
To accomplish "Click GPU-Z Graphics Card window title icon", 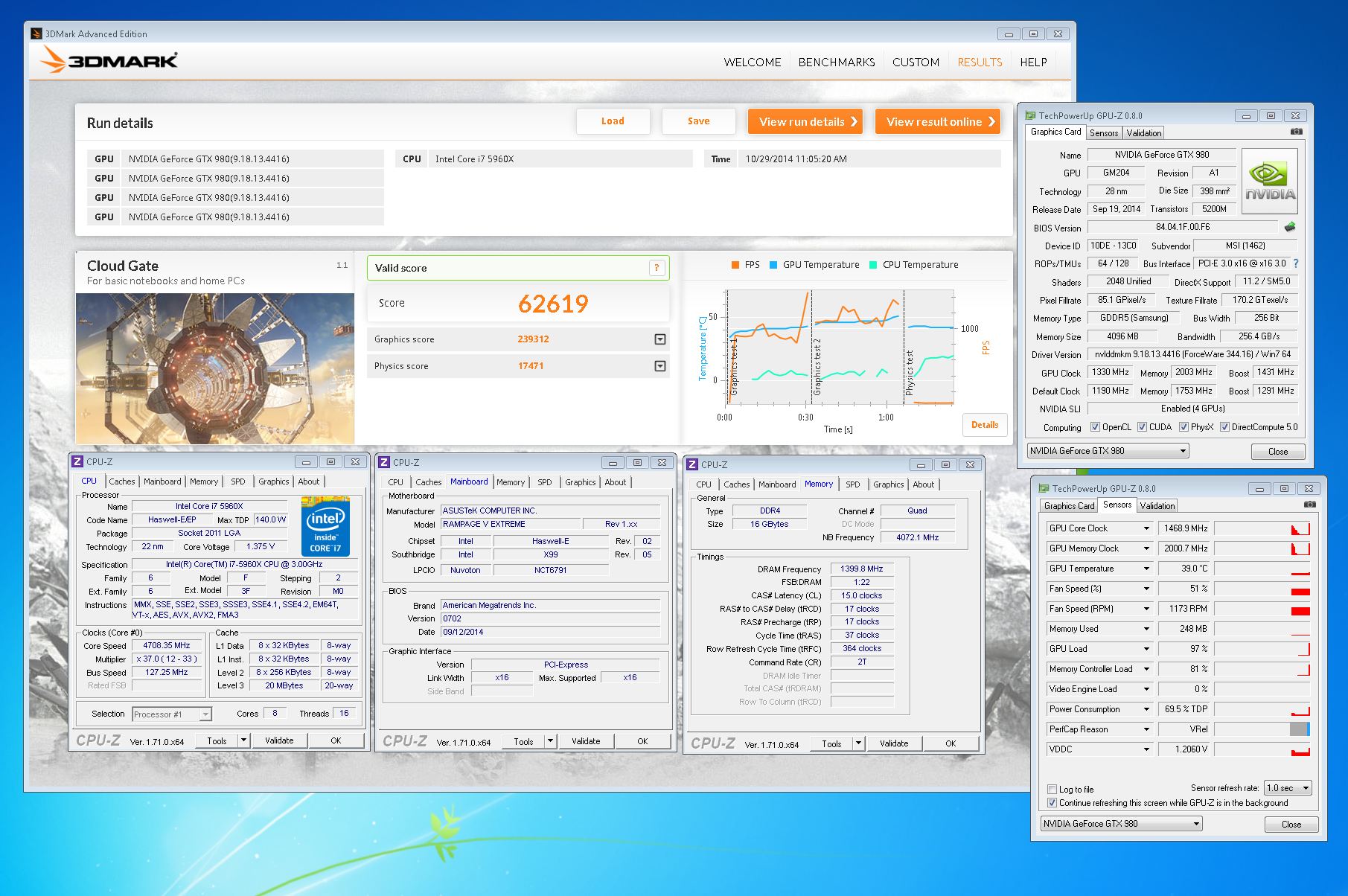I will pos(1030,115).
